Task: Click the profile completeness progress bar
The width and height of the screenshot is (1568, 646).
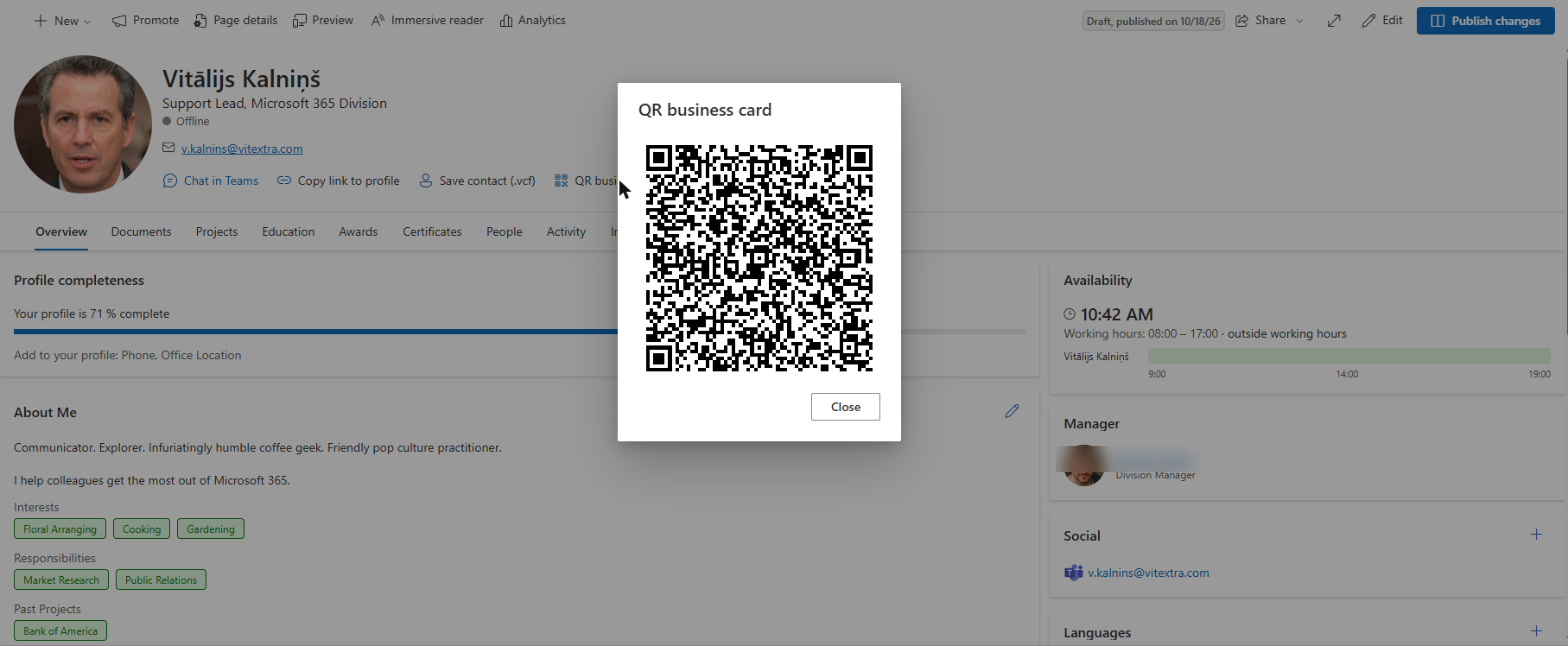Action: coord(519,331)
